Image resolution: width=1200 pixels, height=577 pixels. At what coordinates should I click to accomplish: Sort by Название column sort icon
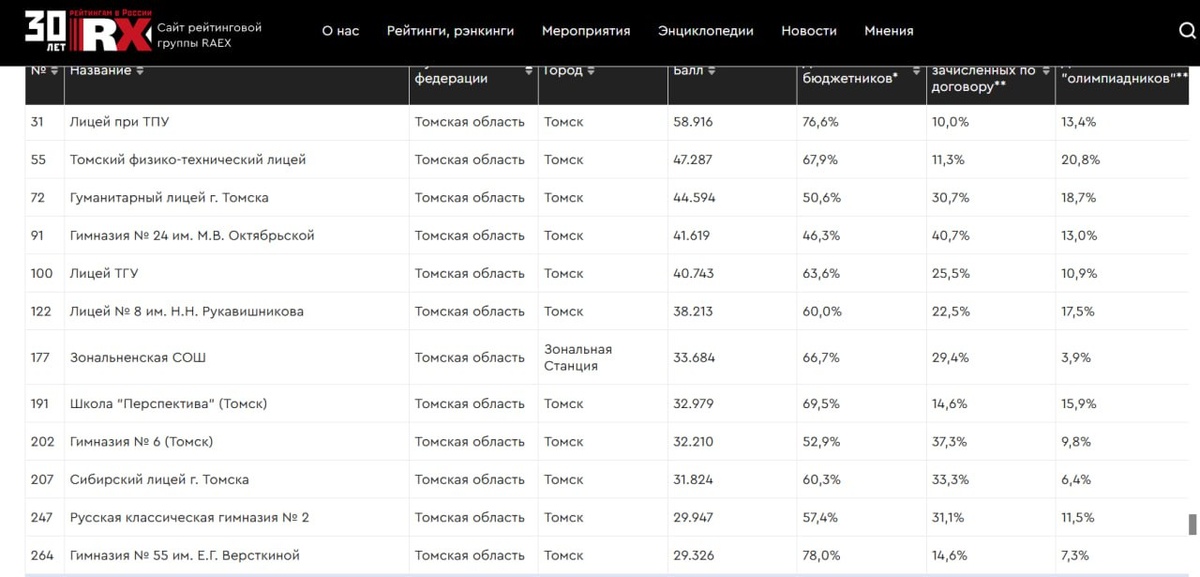[140, 71]
